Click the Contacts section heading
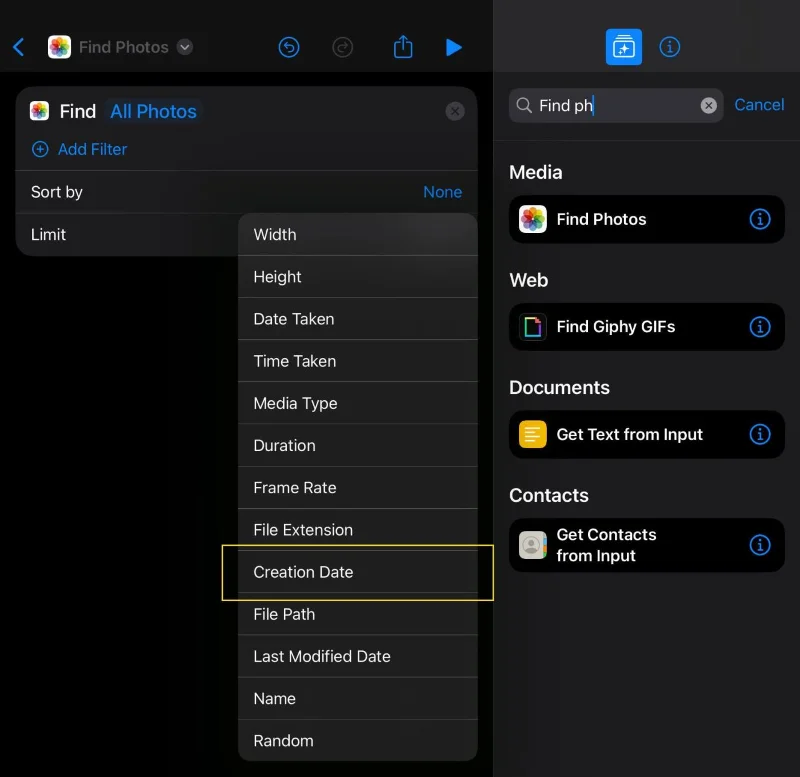This screenshot has height=777, width=800. pyautogui.click(x=548, y=495)
